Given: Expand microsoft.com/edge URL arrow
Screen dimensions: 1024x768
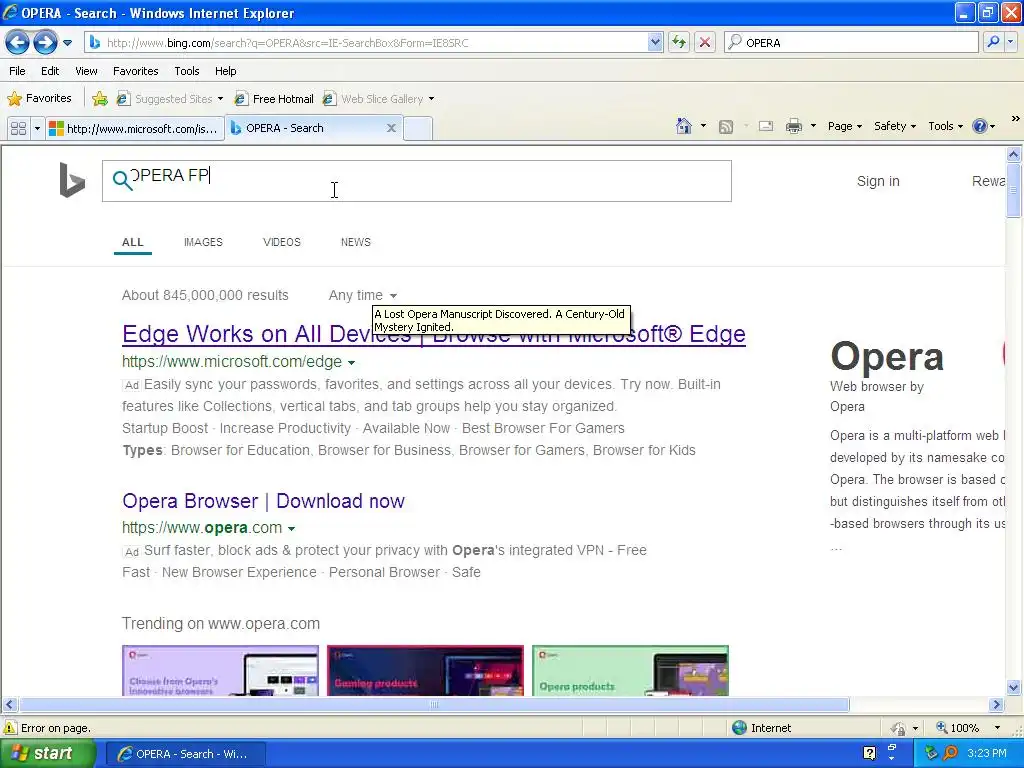Looking at the screenshot, I should coord(351,362).
